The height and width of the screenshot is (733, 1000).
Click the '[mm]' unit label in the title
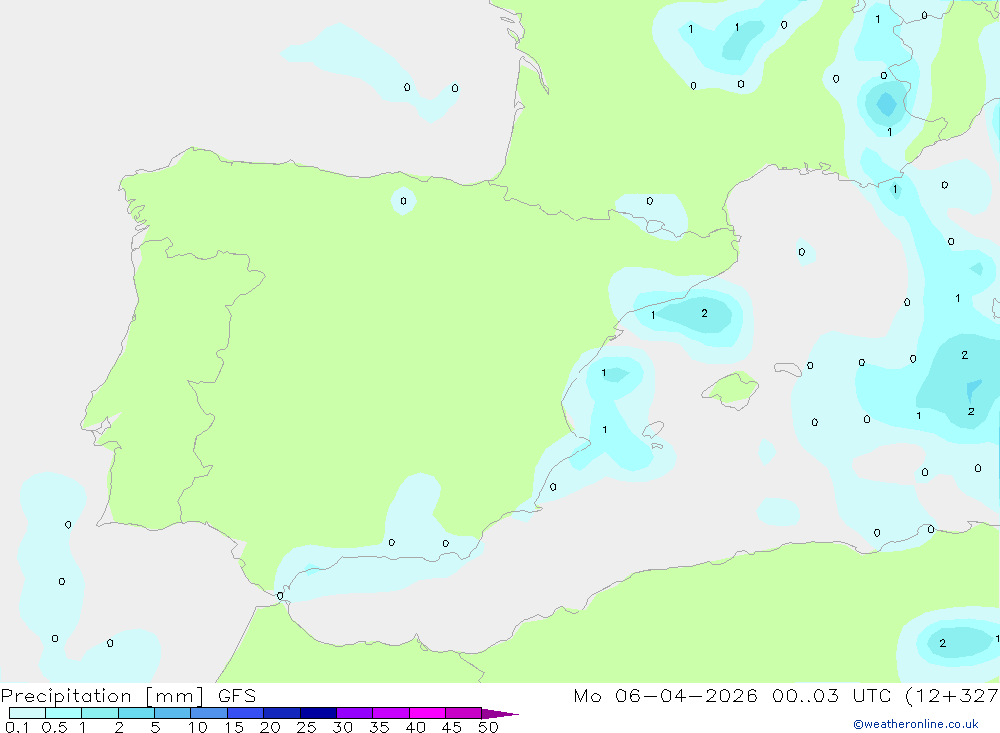[x=175, y=696]
